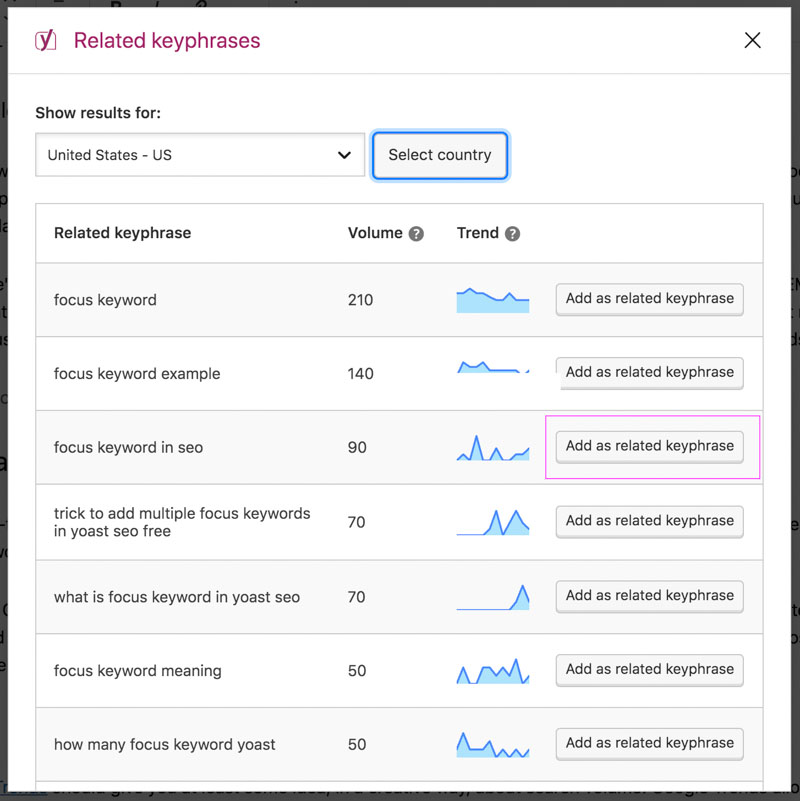Close the Related keyphrases dialog
This screenshot has height=801, width=800.
click(x=752, y=40)
